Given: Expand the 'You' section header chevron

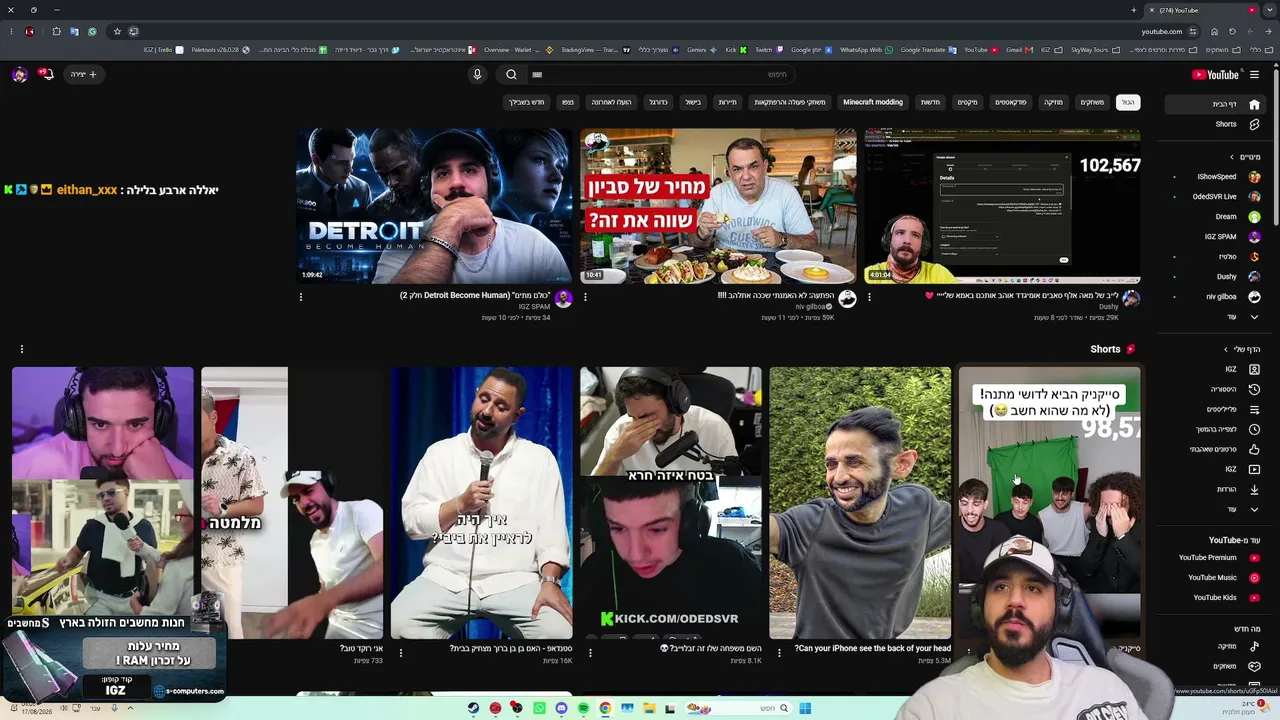Looking at the screenshot, I should 1227,349.
